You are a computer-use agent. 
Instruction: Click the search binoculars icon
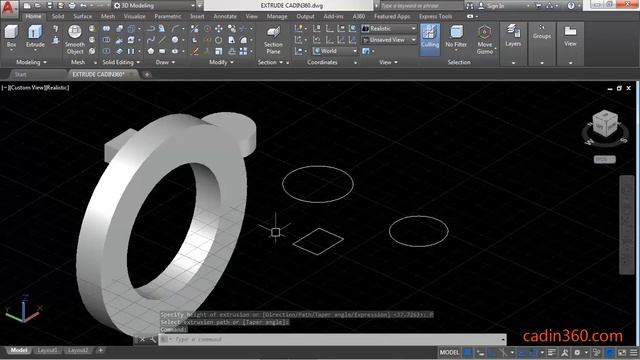(x=470, y=6)
